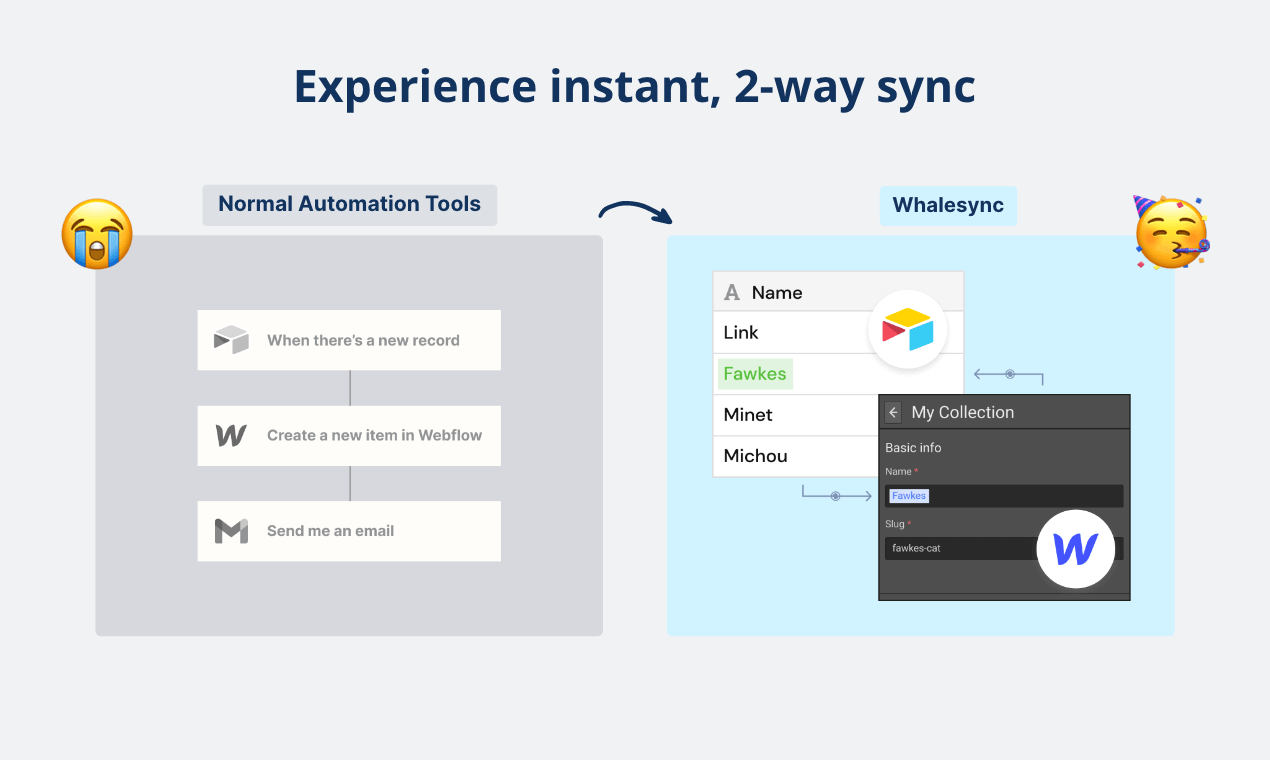Select the Whalesync label
The height and width of the screenshot is (760, 1270).
(x=947, y=205)
